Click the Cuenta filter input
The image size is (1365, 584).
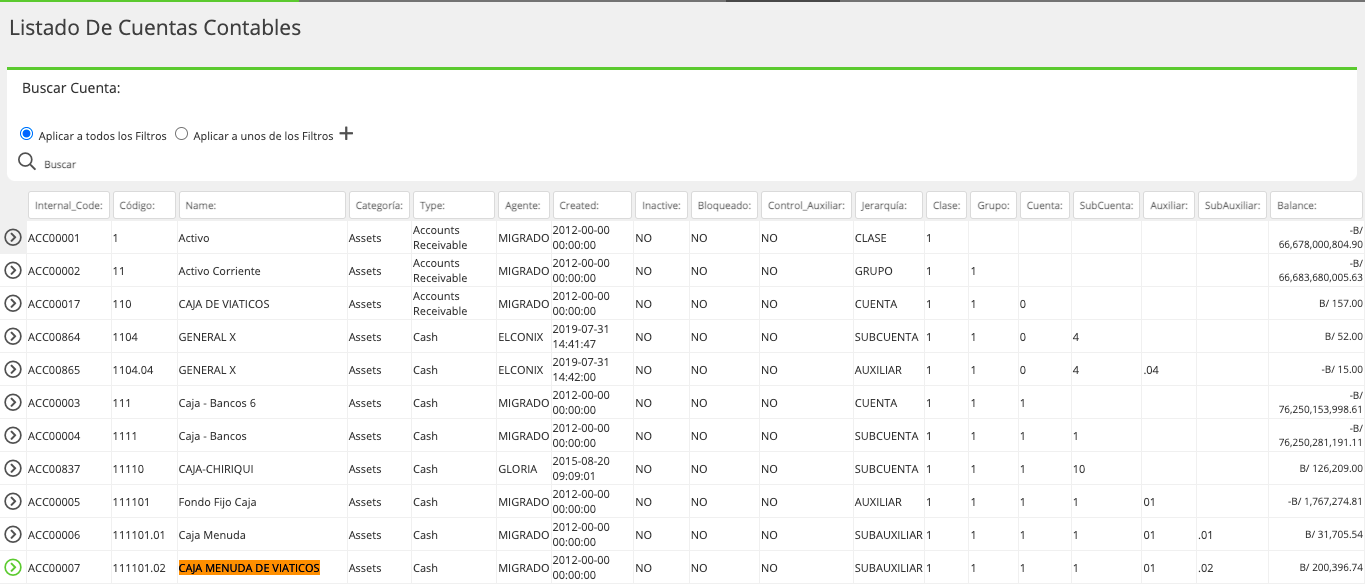[1044, 205]
